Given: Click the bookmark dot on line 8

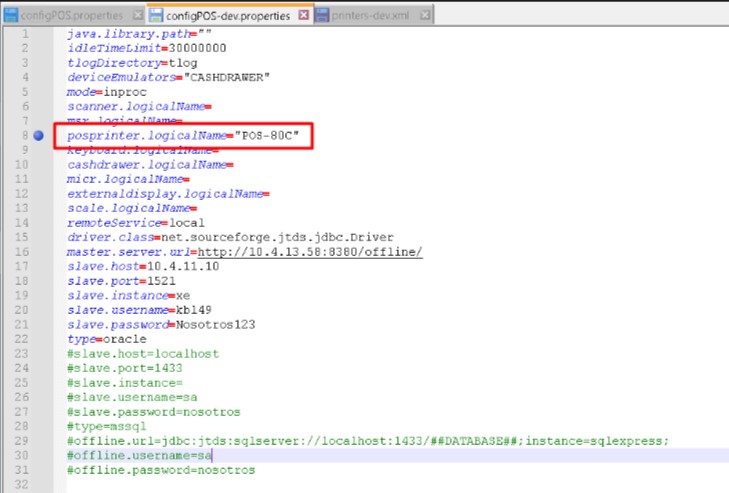Looking at the screenshot, I should [x=38, y=135].
